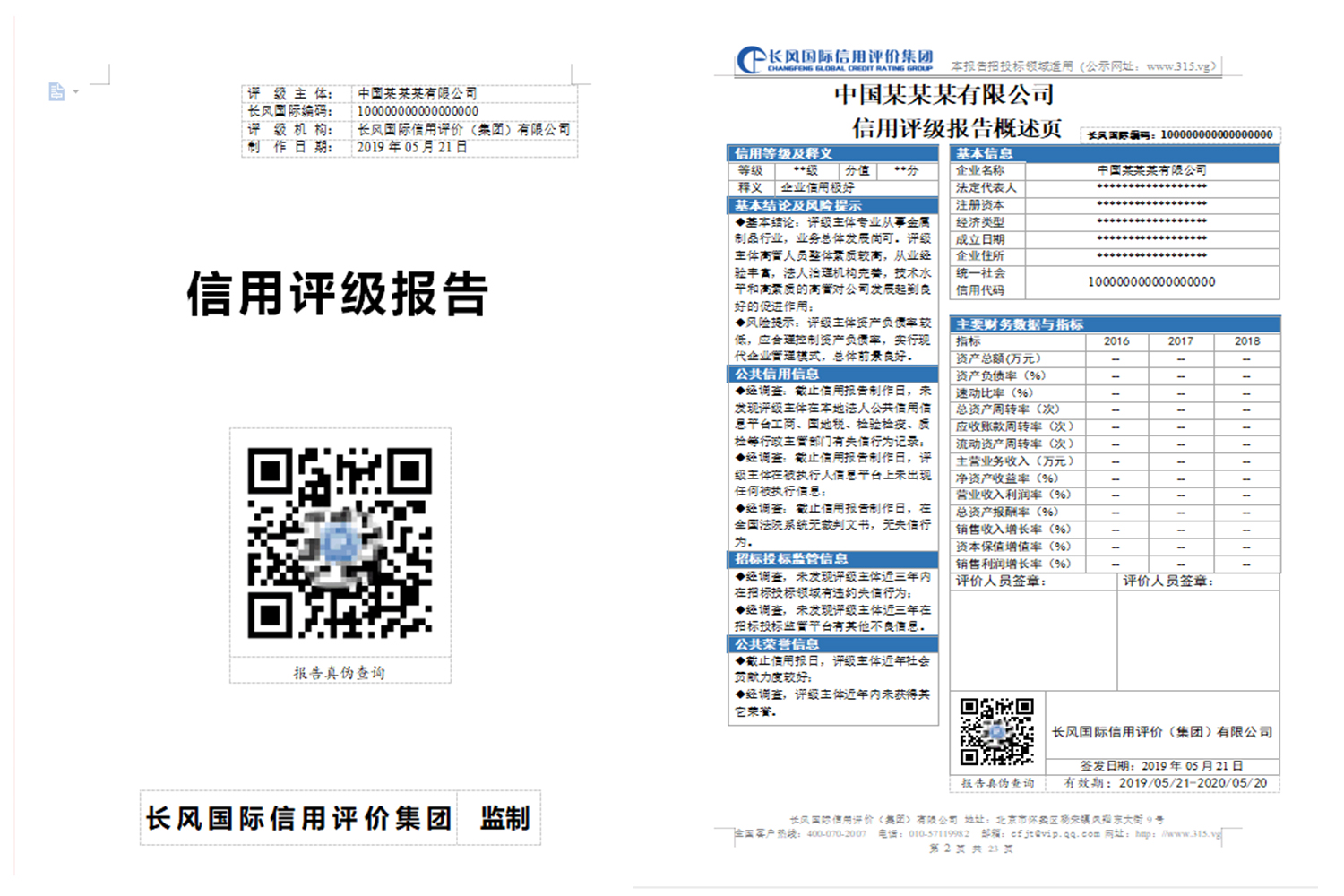This screenshot has height=896, width=1344.
Task: Click the 2019年05月21日 value beside 制作日期
Action: click(412, 147)
